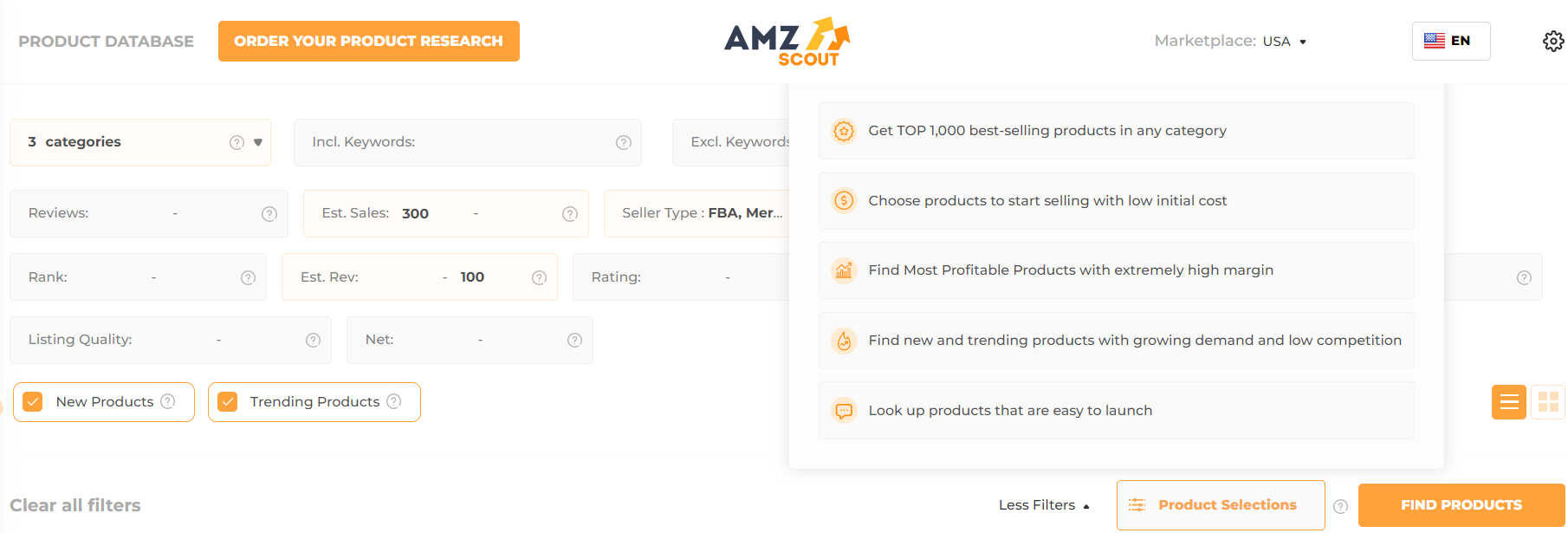
Task: Click the chart icon beside Most Profitable Products
Action: [843, 270]
